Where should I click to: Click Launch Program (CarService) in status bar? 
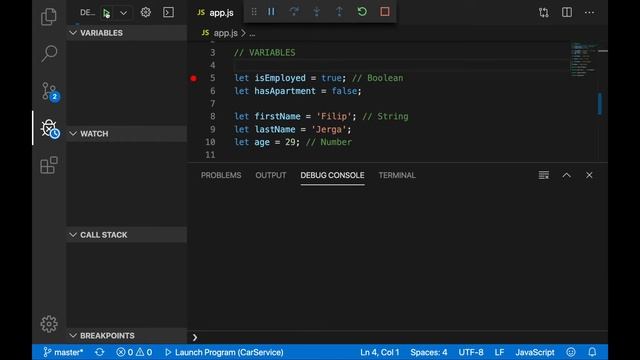pos(224,352)
